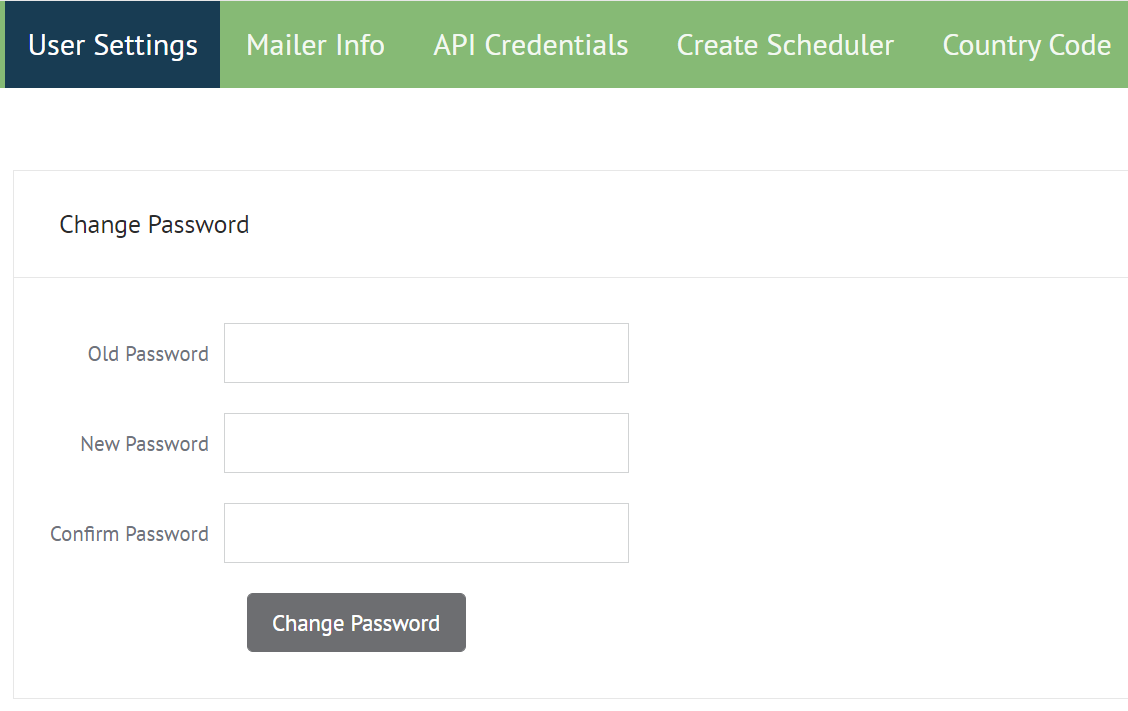This screenshot has width=1128, height=711.
Task: Place cursor in the topmost password box
Action: [426, 353]
